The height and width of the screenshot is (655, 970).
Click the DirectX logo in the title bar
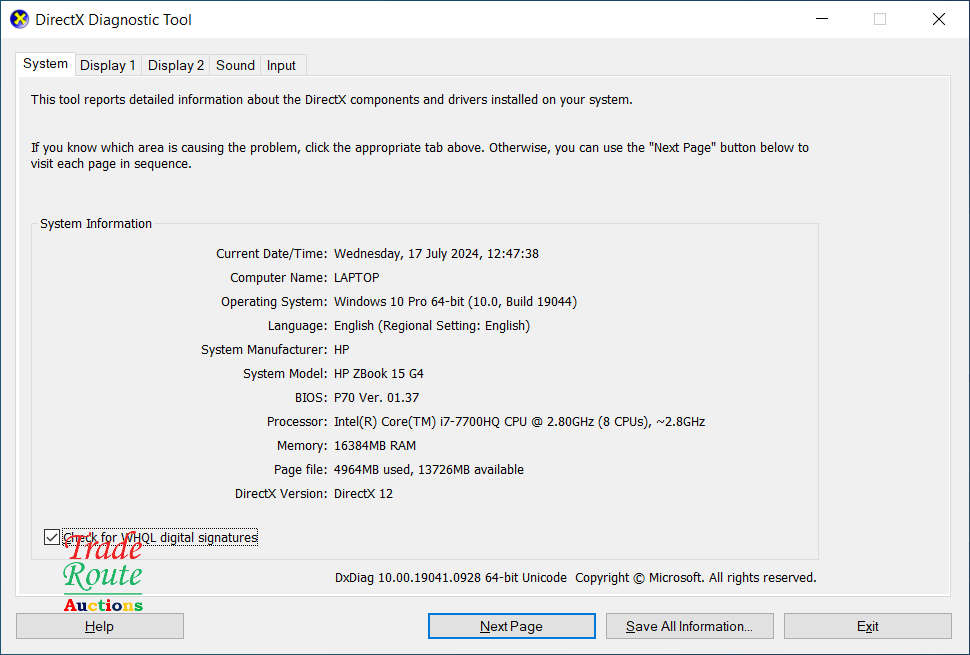(19, 18)
